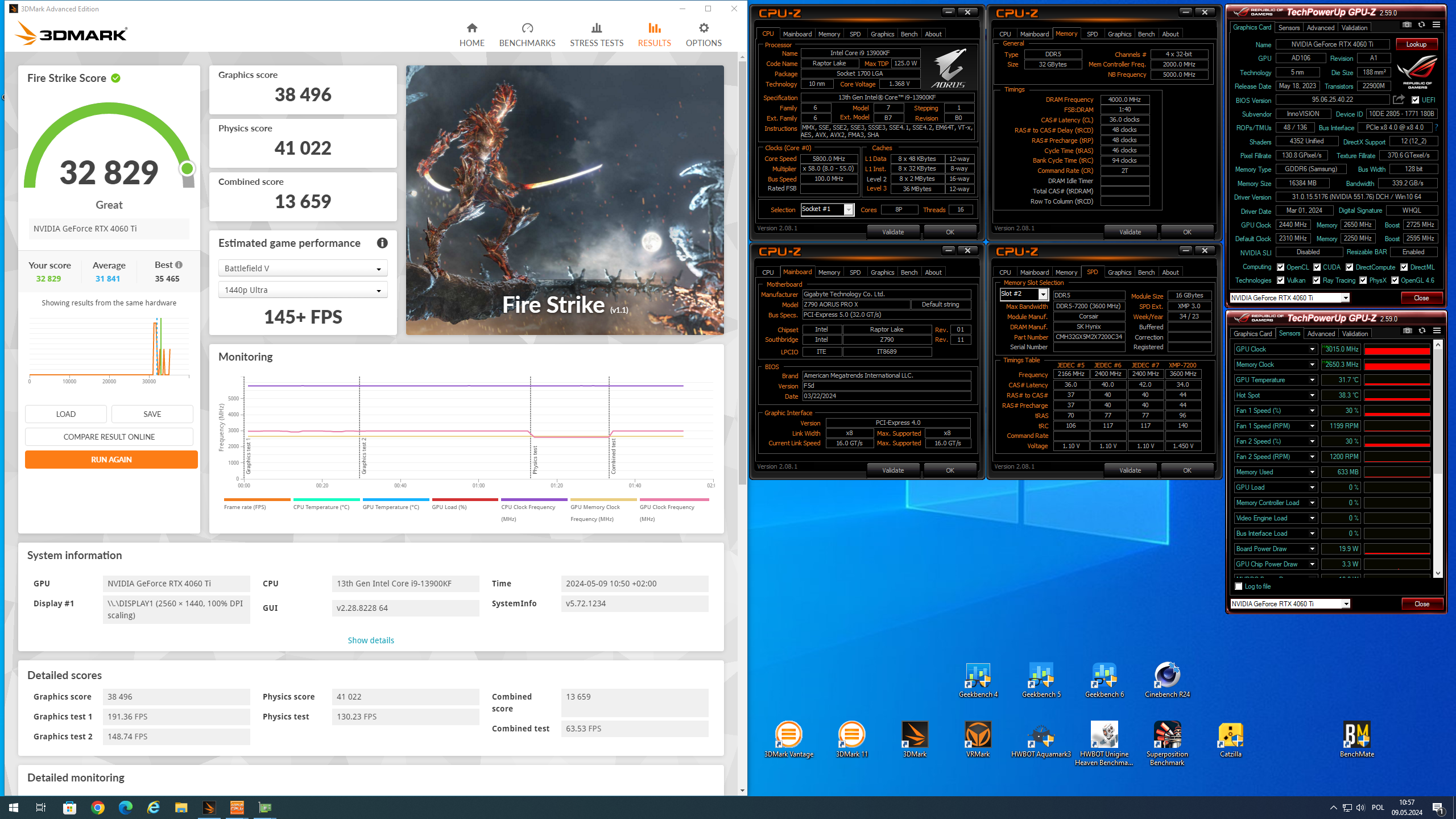Screen dimensions: 1456x819
Task: Open the Board Power Draw sensor dropdown
Action: point(1312,549)
